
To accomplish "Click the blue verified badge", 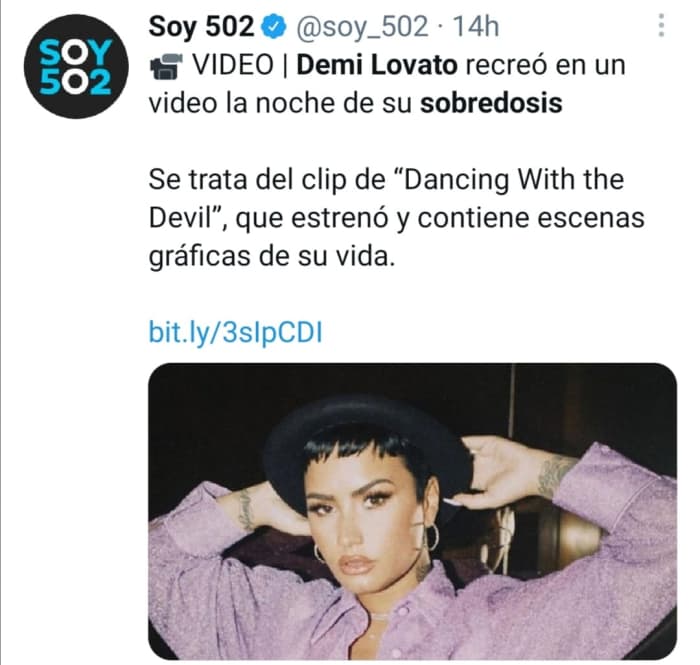I will [273, 27].
